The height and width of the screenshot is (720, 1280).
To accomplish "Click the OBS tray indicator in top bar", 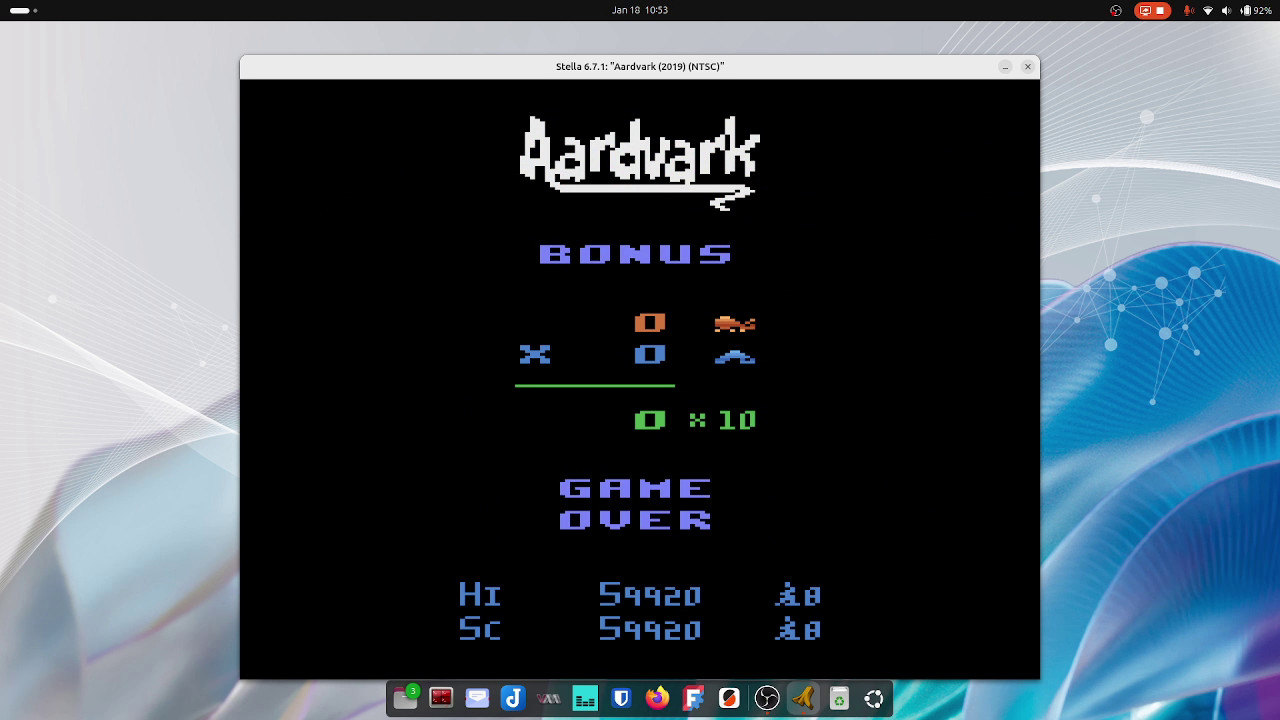I will click(1116, 10).
